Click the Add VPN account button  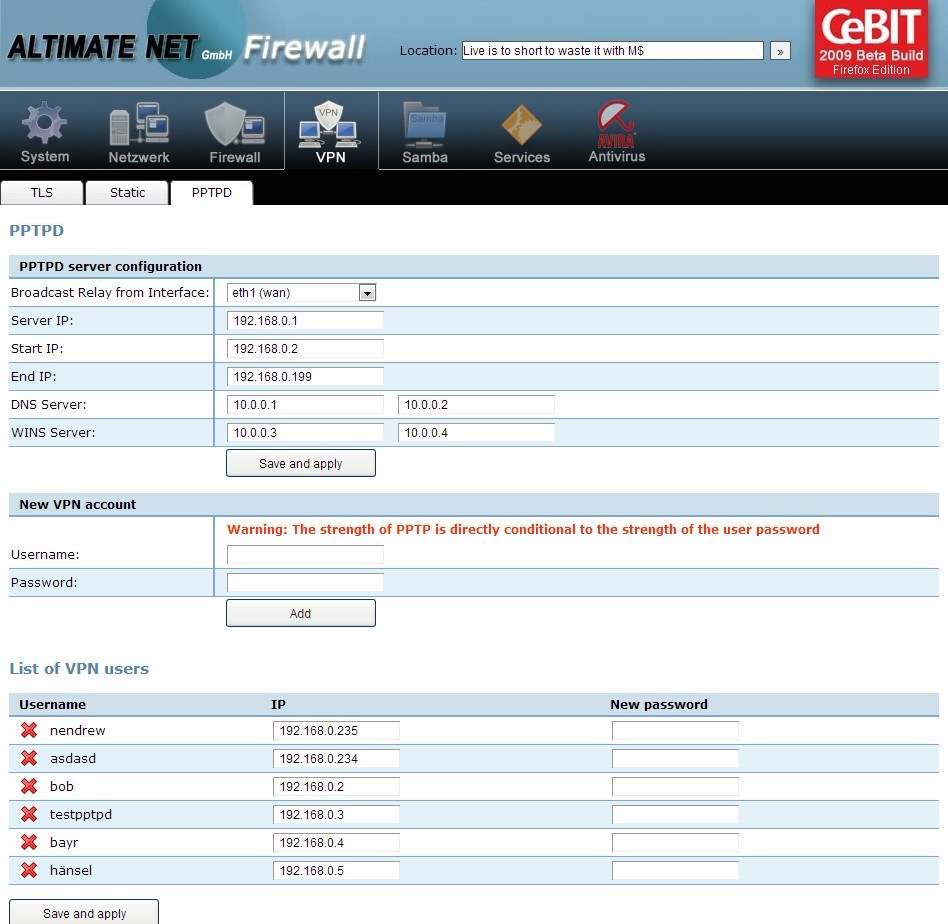(300, 613)
